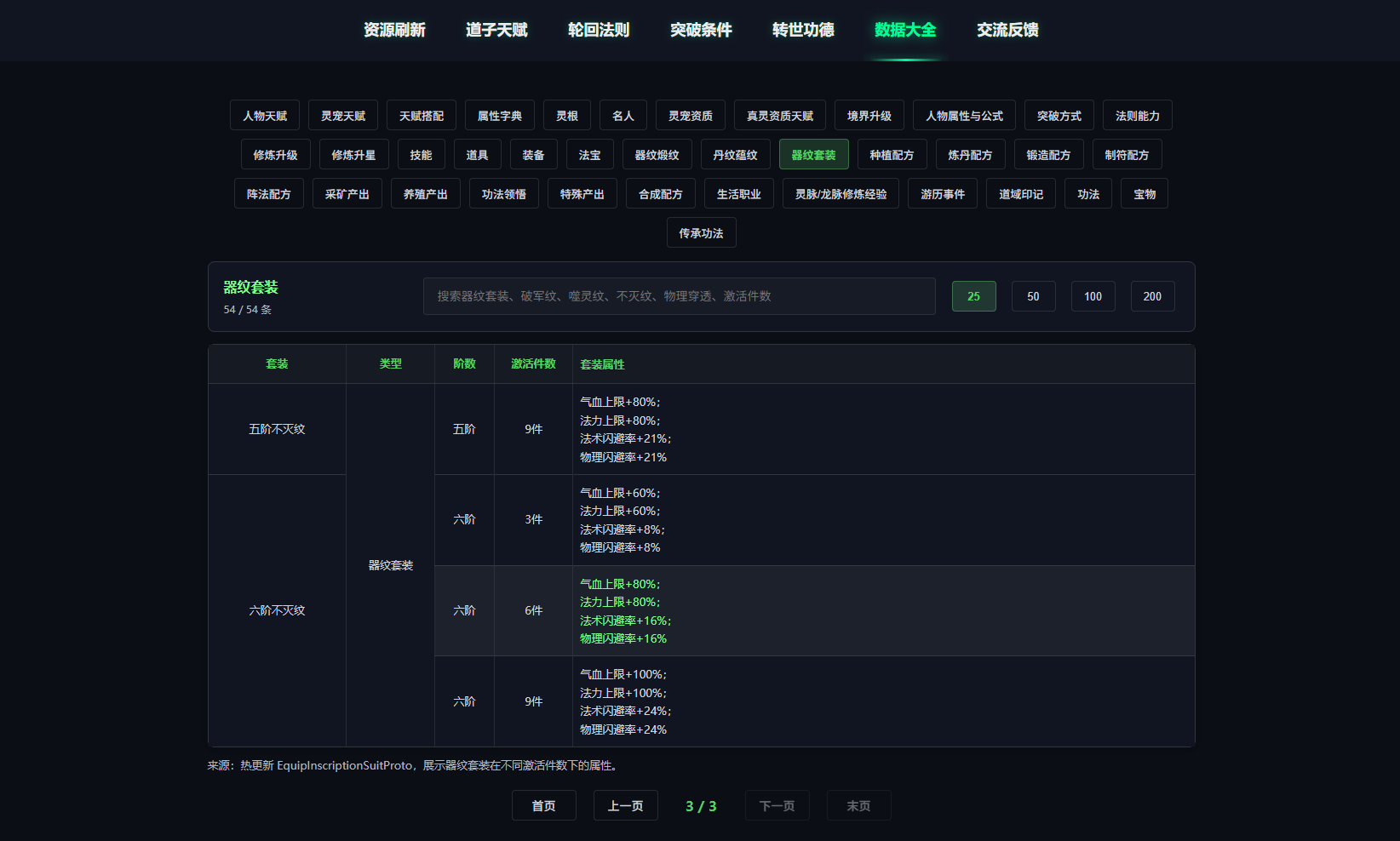This screenshot has width=1400, height=841.
Task: Click the 套装属性 column header
Action: [883, 364]
